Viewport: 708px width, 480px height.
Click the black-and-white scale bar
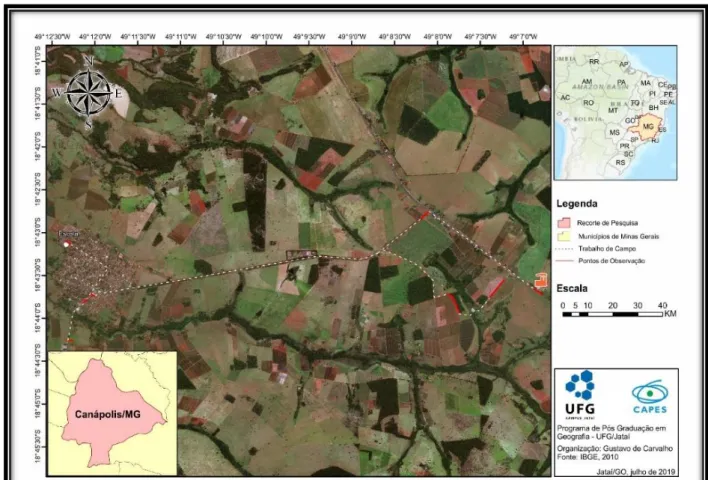(612, 314)
